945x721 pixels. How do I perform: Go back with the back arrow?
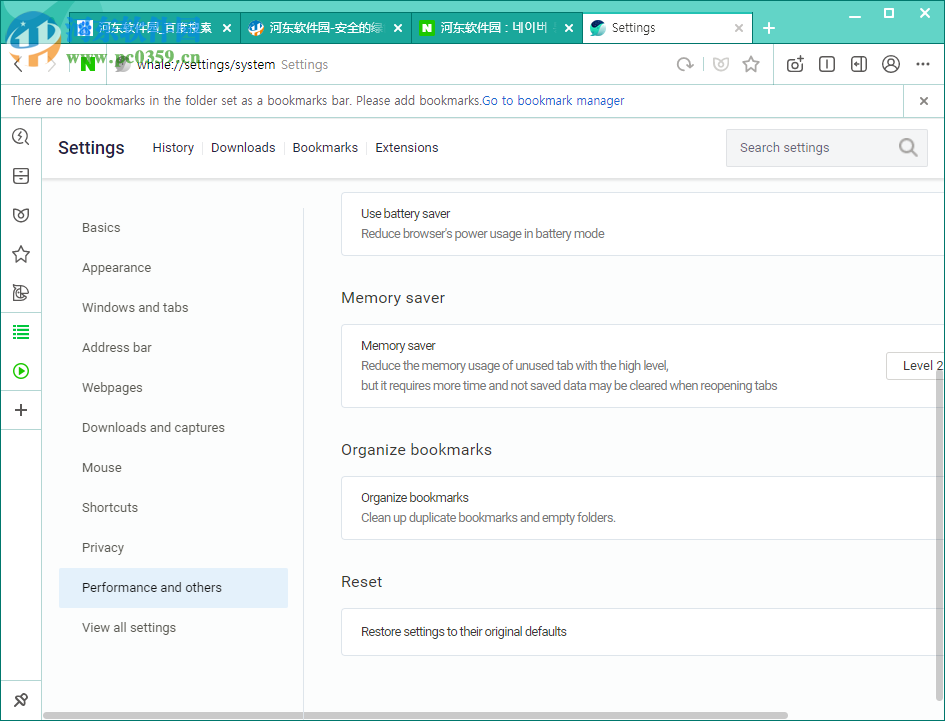17,65
